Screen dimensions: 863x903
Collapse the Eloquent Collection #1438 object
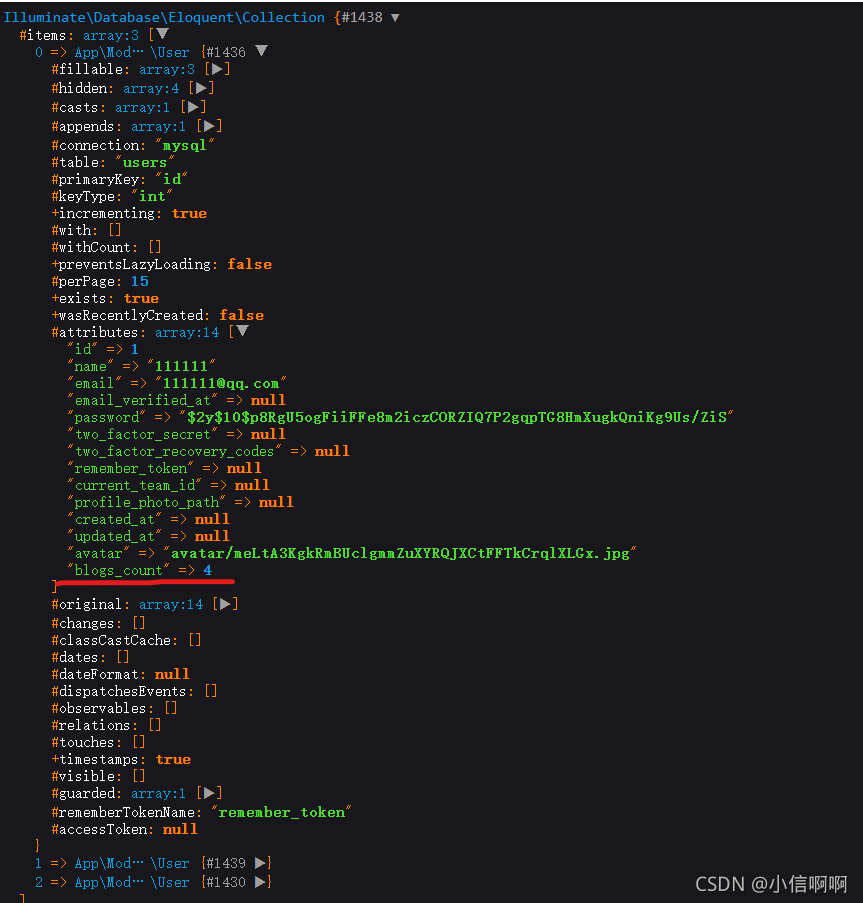pyautogui.click(x=395, y=18)
